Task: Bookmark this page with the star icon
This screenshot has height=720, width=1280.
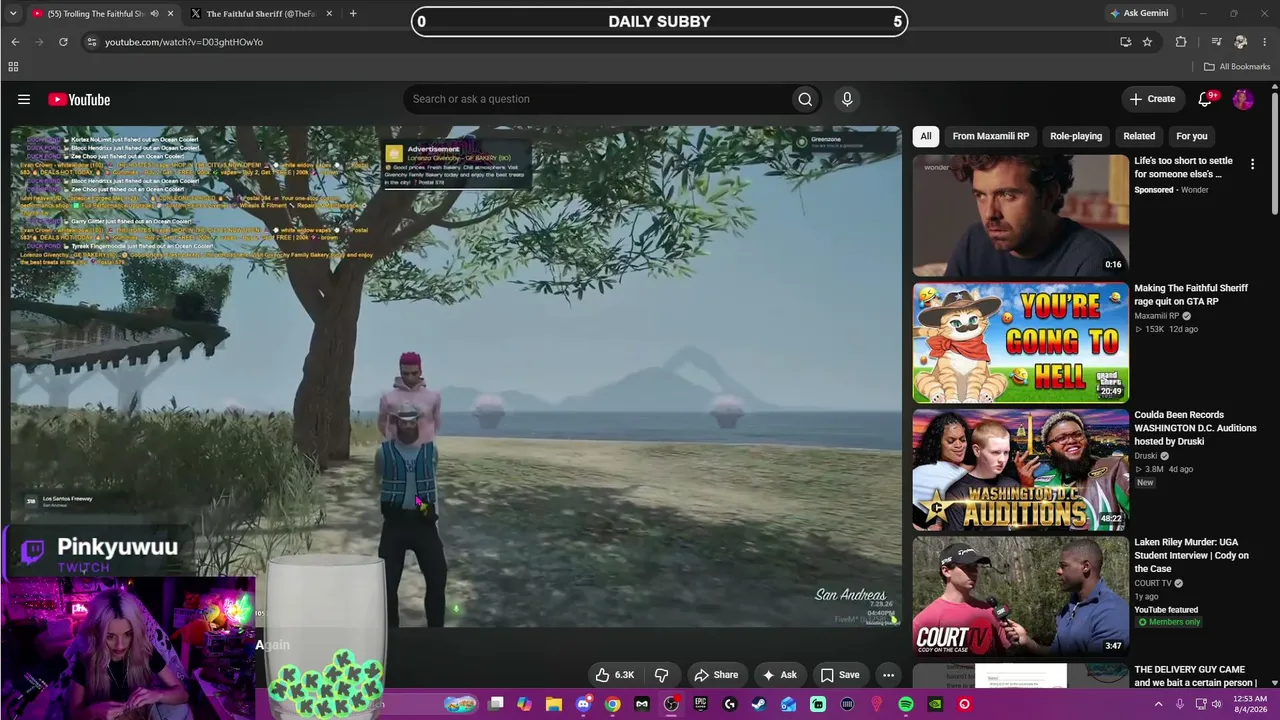Action: click(x=1147, y=42)
